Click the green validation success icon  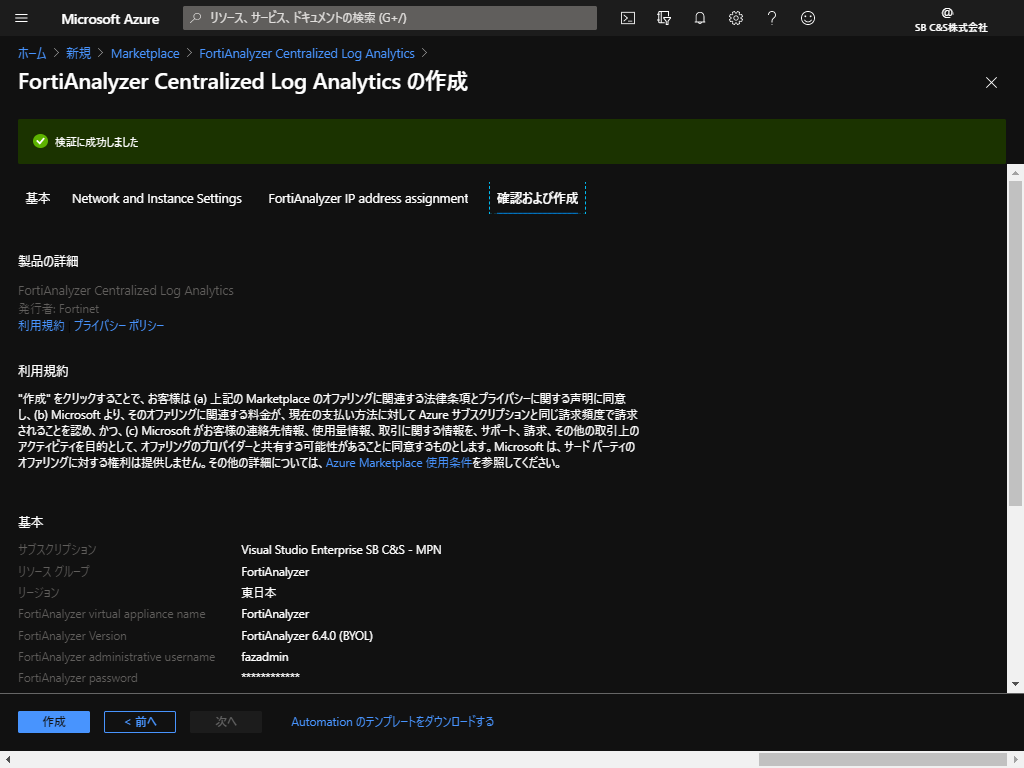(x=40, y=141)
